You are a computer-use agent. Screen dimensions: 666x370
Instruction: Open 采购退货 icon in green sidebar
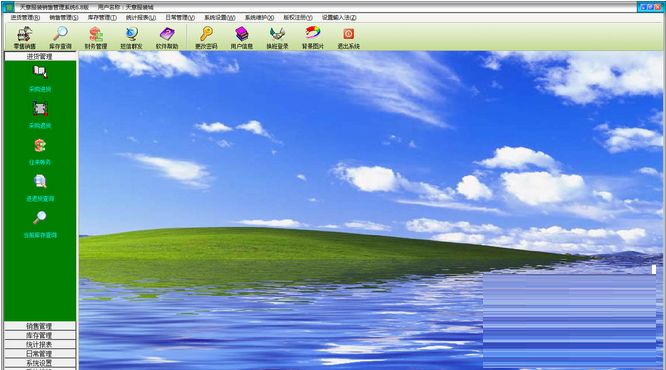tap(40, 109)
